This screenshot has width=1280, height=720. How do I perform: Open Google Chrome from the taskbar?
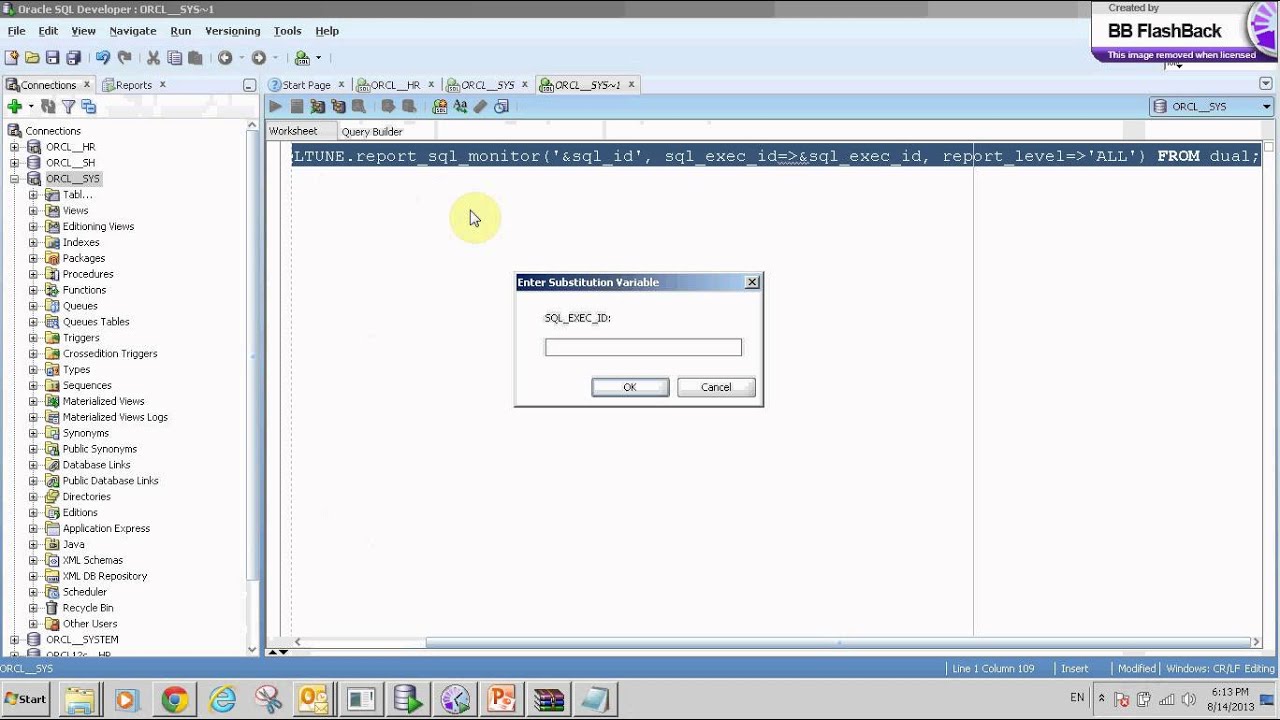[174, 699]
